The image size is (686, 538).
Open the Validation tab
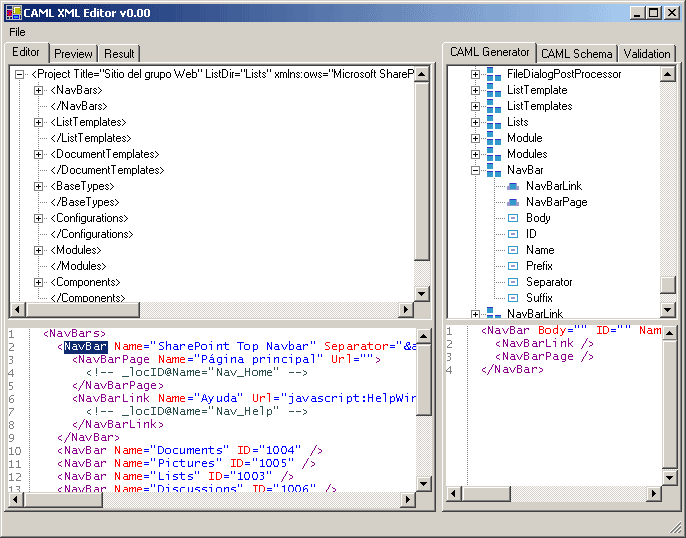[x=647, y=54]
